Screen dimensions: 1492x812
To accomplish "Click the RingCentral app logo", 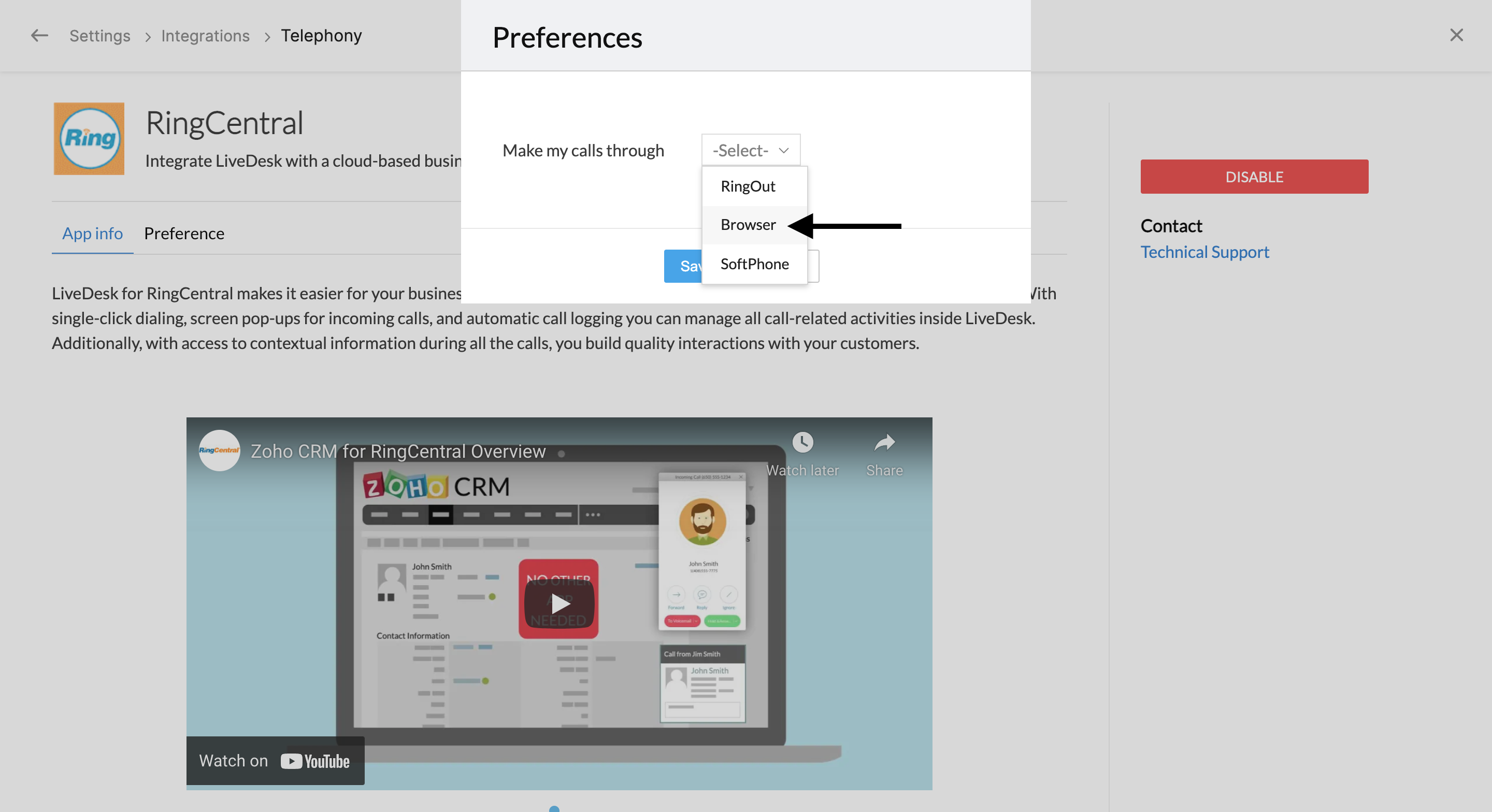I will click(x=89, y=138).
